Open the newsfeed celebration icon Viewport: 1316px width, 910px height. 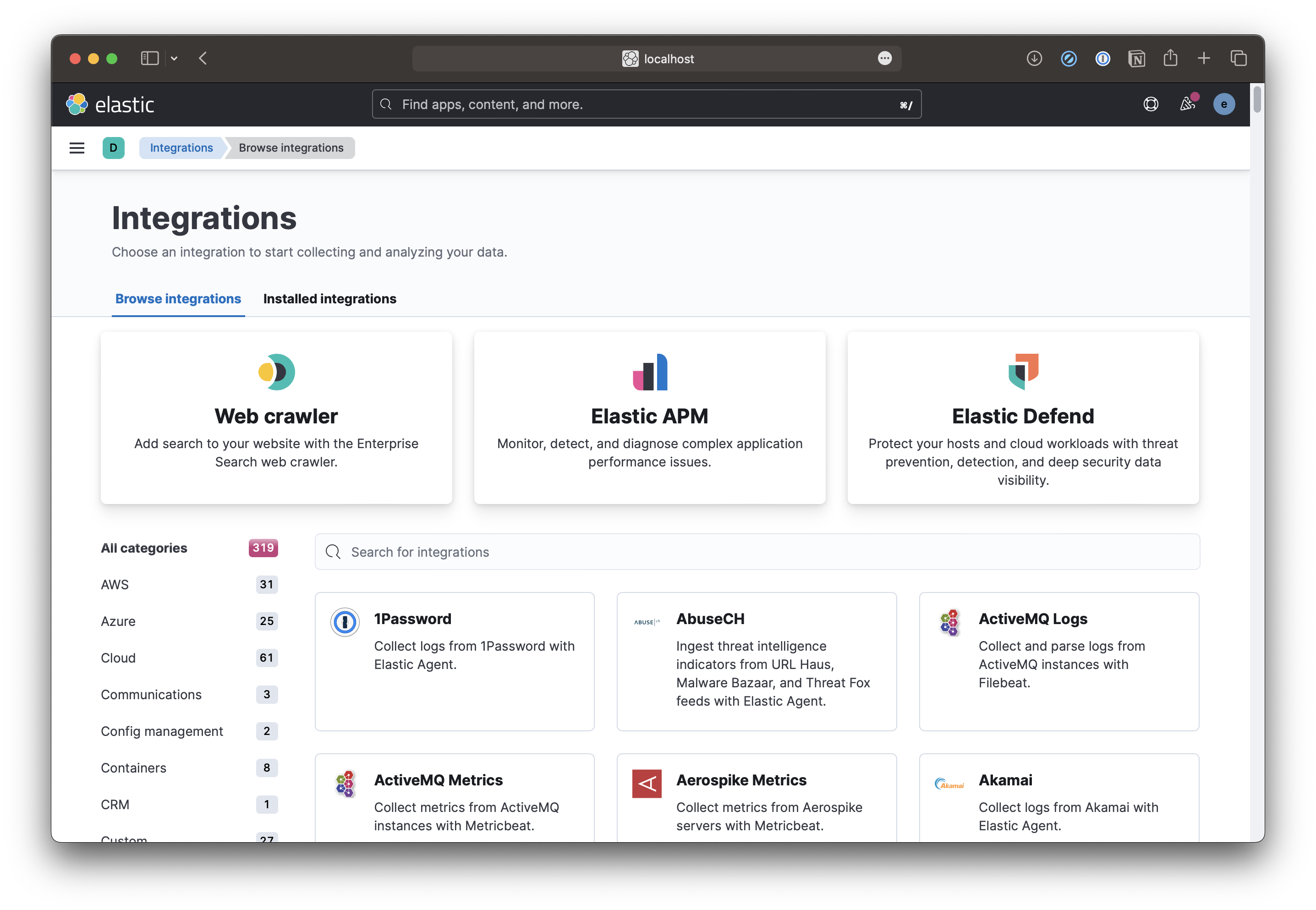(x=1187, y=104)
